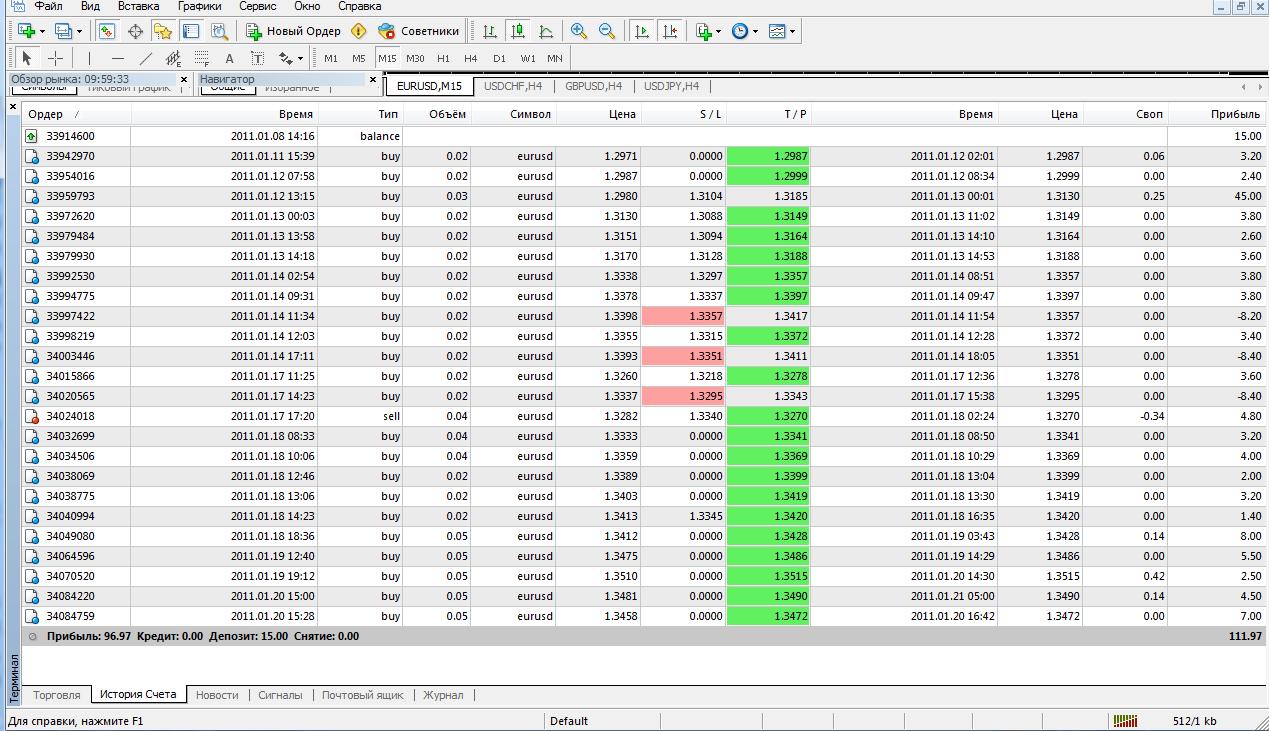Screen dimensions: 1269x731
Task: Click the Своп column header
Action: tap(1125, 114)
